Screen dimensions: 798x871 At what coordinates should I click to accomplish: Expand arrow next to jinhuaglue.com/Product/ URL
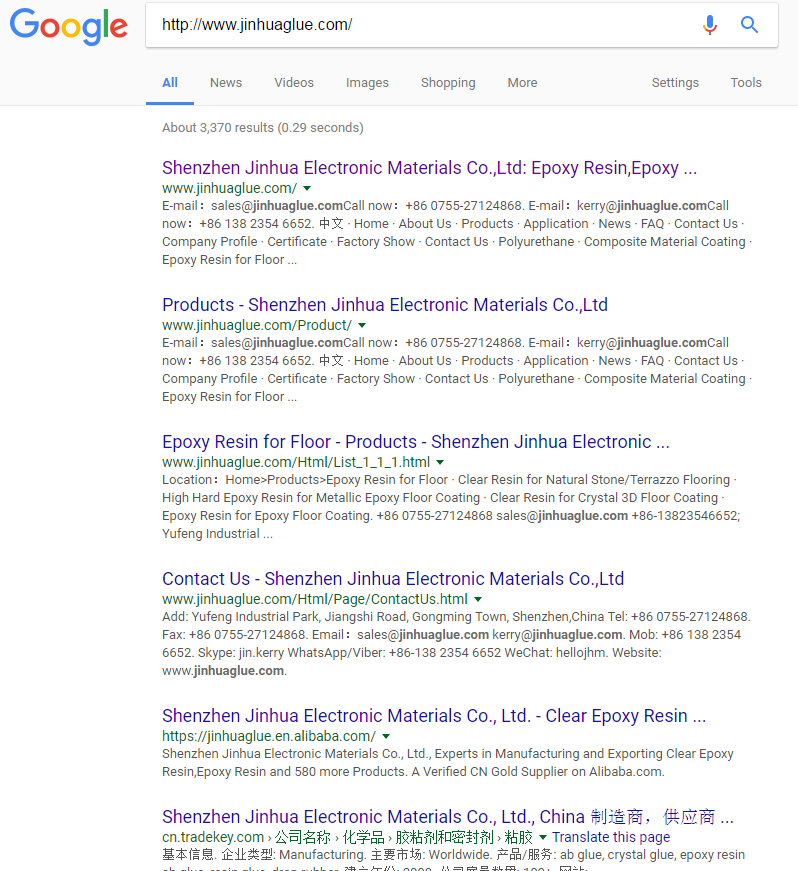362,326
